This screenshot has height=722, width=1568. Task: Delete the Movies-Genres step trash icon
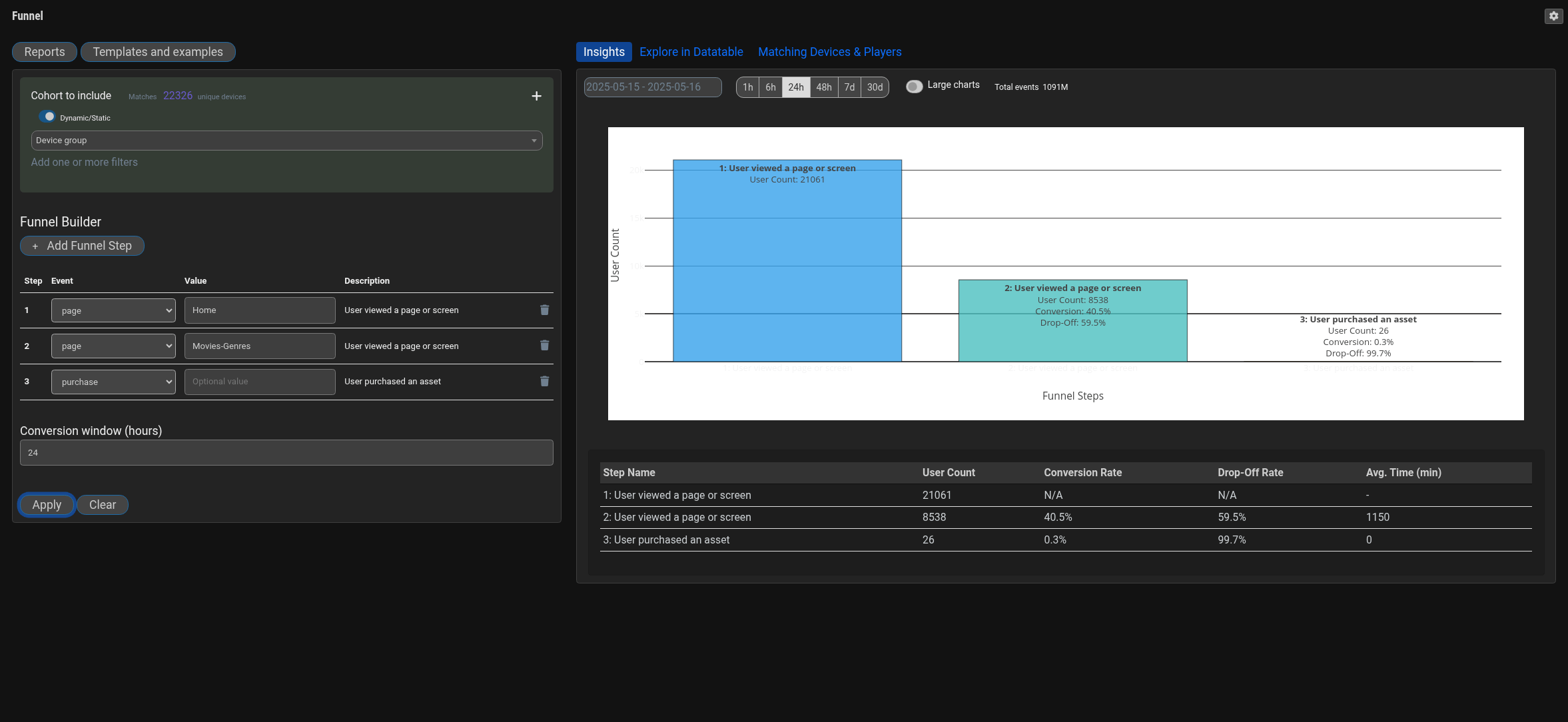point(544,346)
